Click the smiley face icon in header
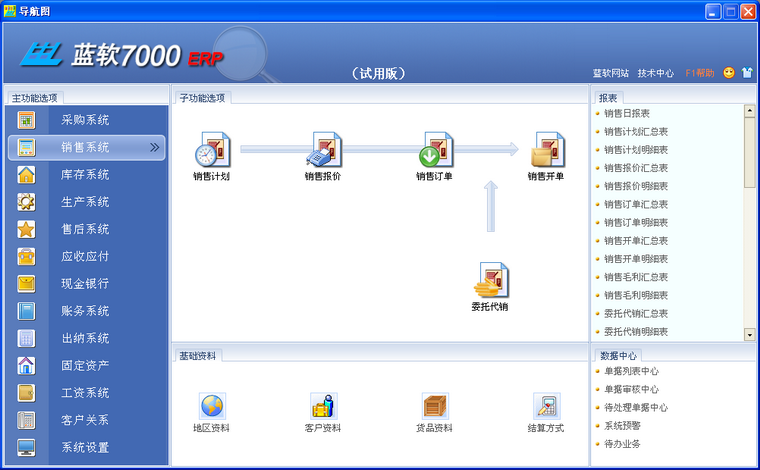 point(729,73)
